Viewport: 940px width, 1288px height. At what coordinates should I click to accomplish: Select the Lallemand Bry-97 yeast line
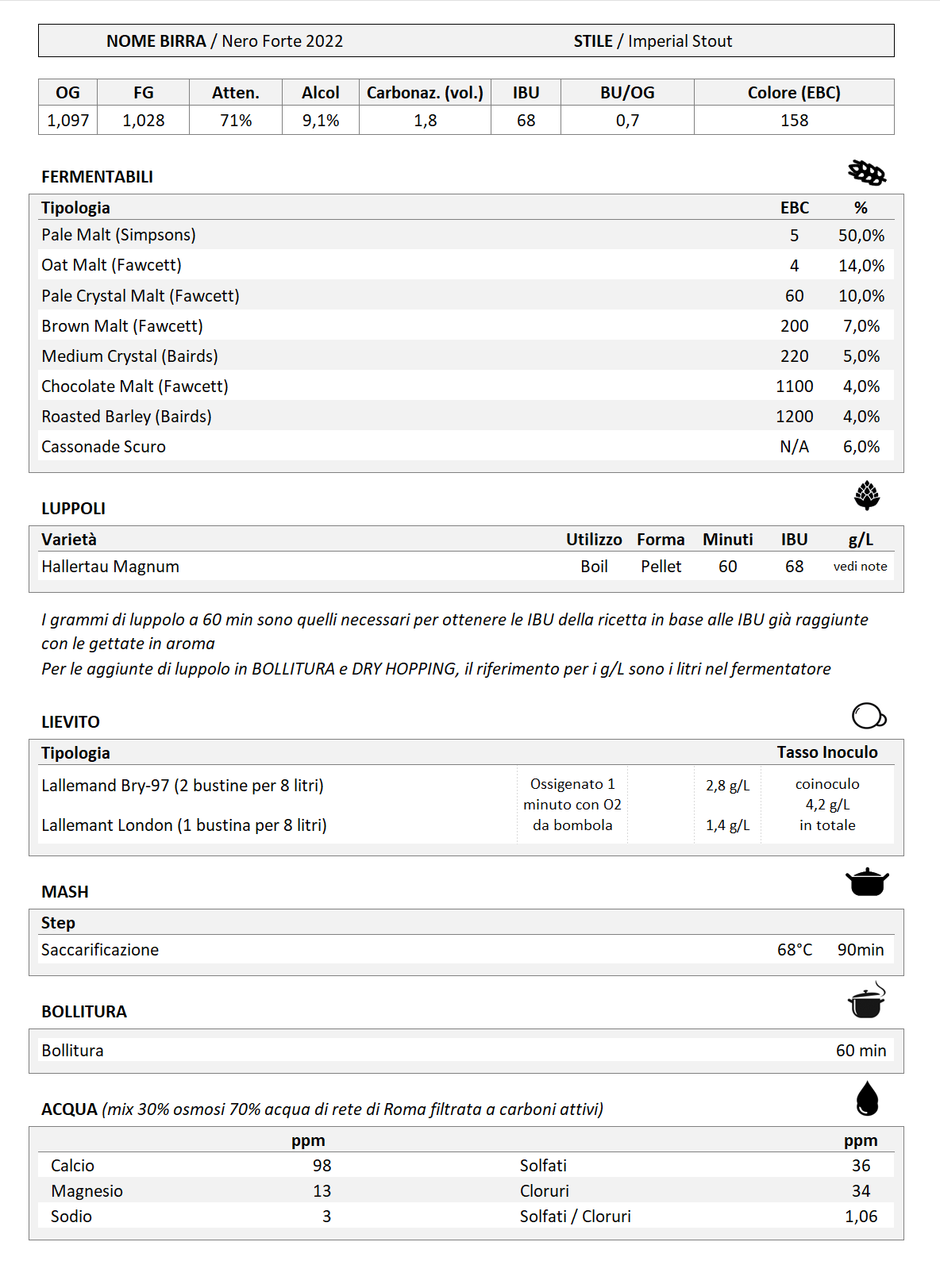click(x=183, y=786)
